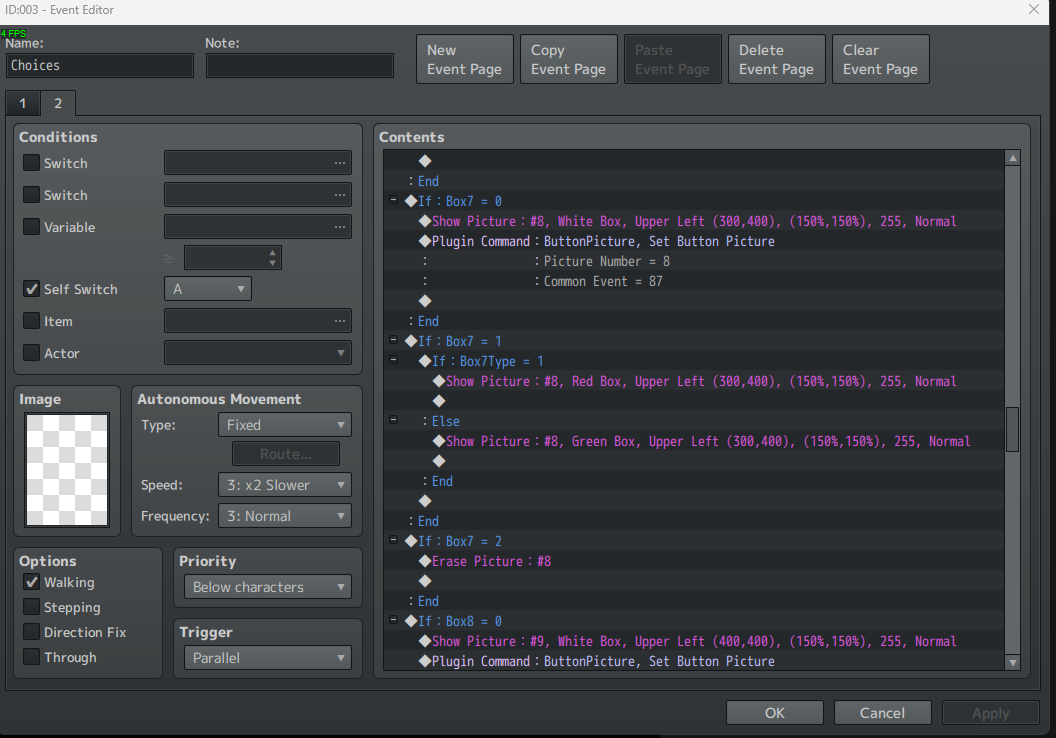1056x738 pixels.
Task: Collapse the If Box7 = 0 block
Action: (393, 200)
